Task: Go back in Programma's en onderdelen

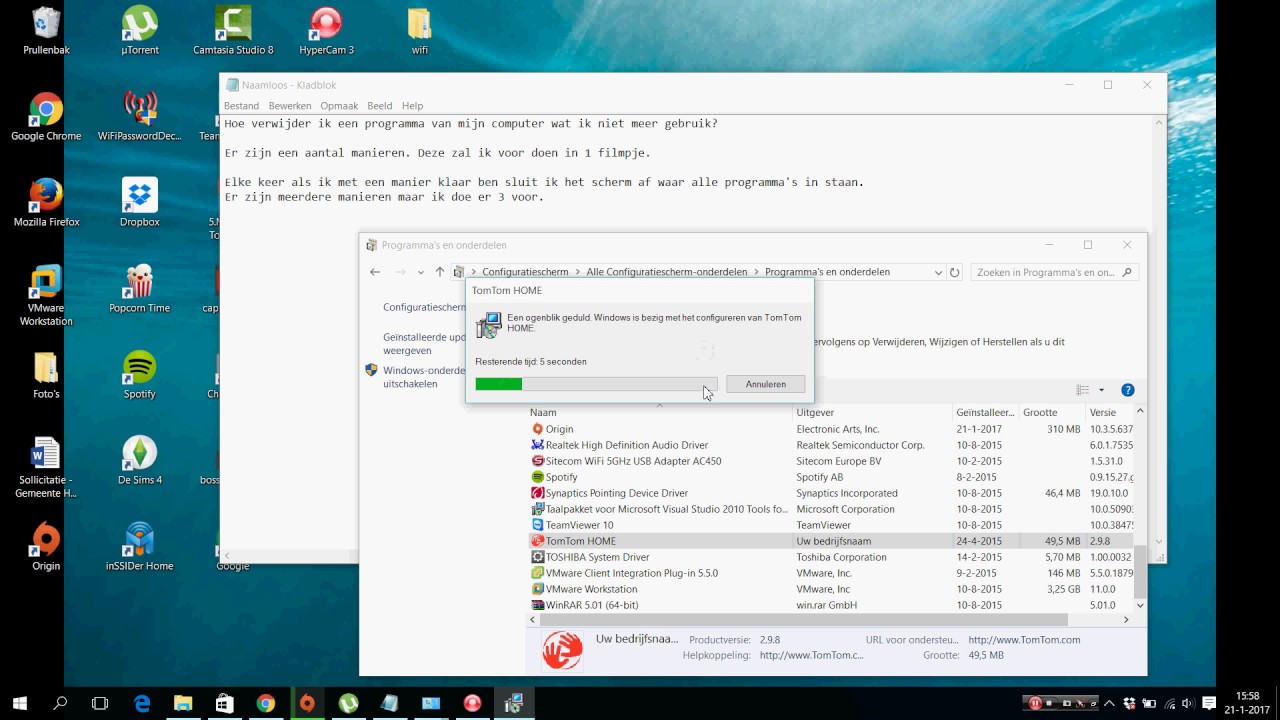Action: [x=375, y=272]
